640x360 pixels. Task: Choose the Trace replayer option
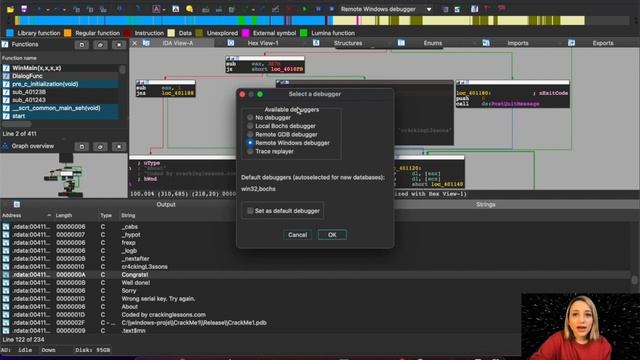pos(250,151)
